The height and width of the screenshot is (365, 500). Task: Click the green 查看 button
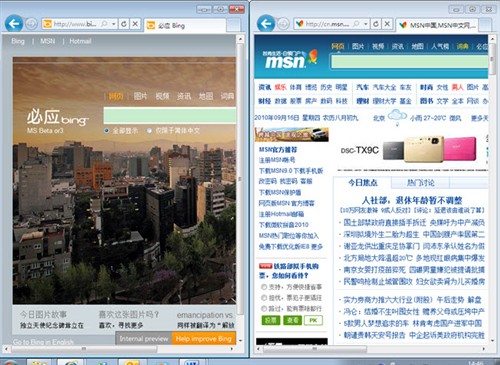pyautogui.click(x=292, y=320)
